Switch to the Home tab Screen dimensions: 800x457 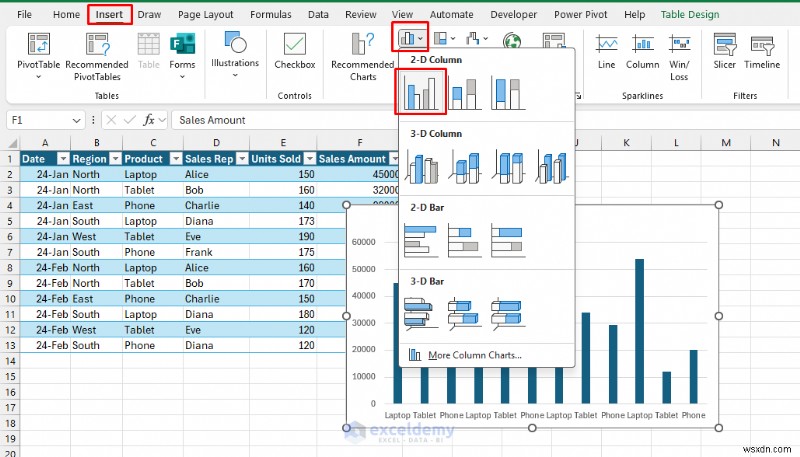pos(66,14)
